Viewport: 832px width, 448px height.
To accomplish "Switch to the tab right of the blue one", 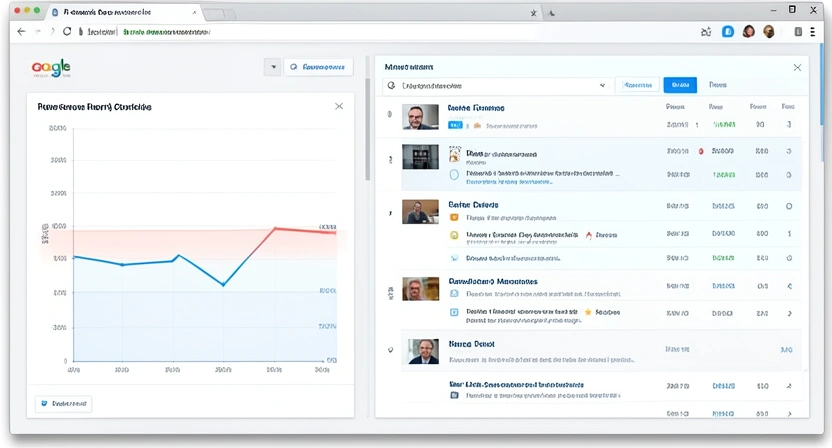I will [717, 86].
